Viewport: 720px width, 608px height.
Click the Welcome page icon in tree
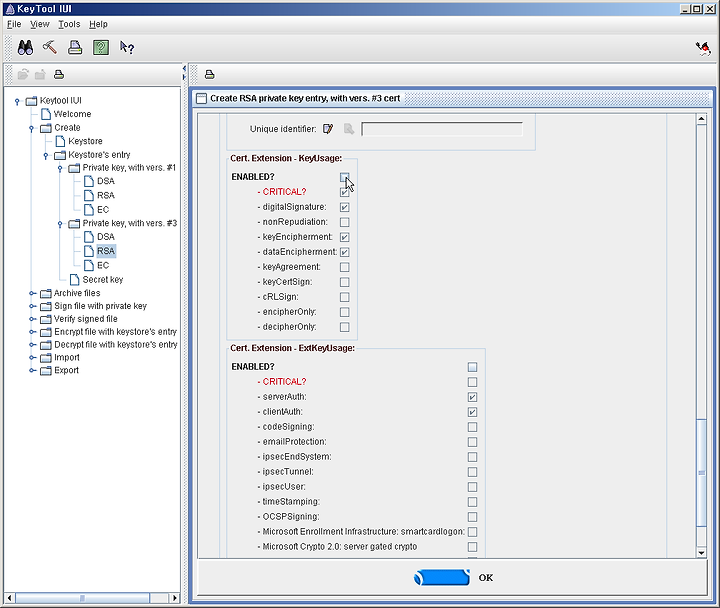[46, 114]
